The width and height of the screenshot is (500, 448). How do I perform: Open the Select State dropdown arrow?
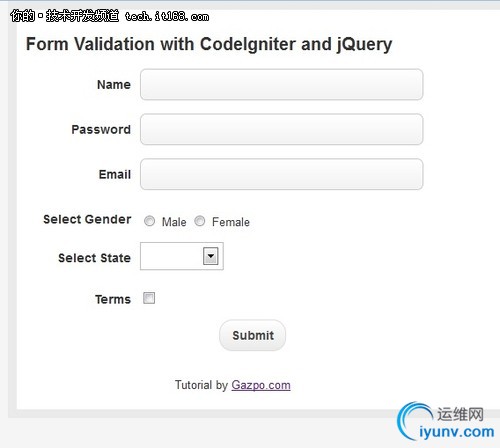click(211, 256)
